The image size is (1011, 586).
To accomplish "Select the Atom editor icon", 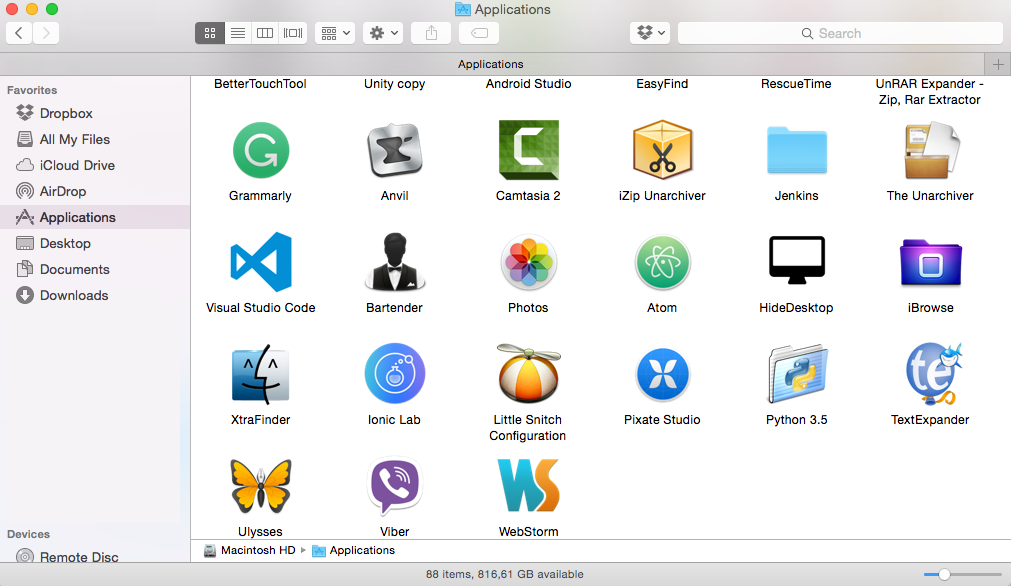I will [662, 262].
